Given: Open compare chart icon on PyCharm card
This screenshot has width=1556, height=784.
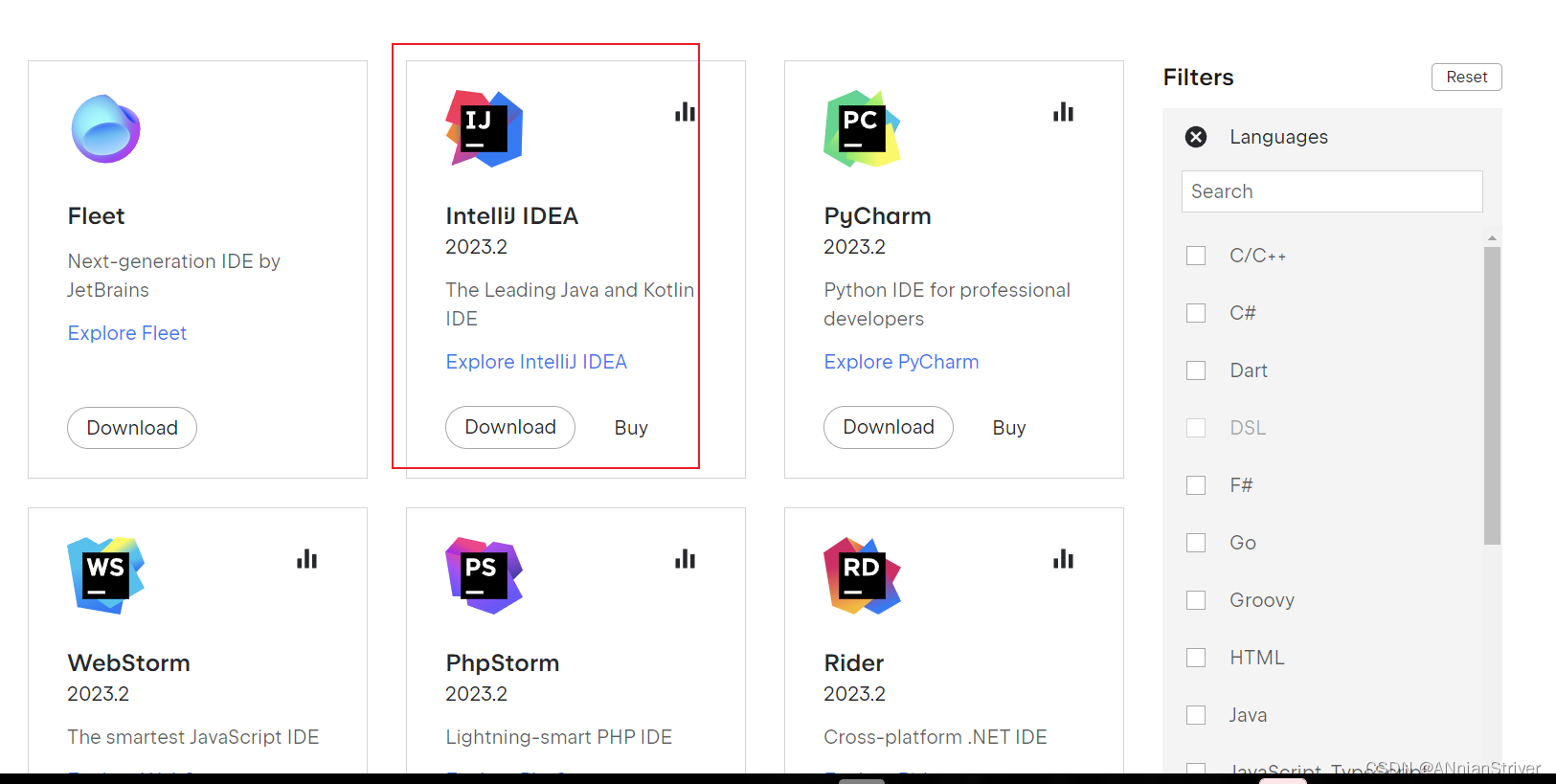Looking at the screenshot, I should (x=1063, y=112).
